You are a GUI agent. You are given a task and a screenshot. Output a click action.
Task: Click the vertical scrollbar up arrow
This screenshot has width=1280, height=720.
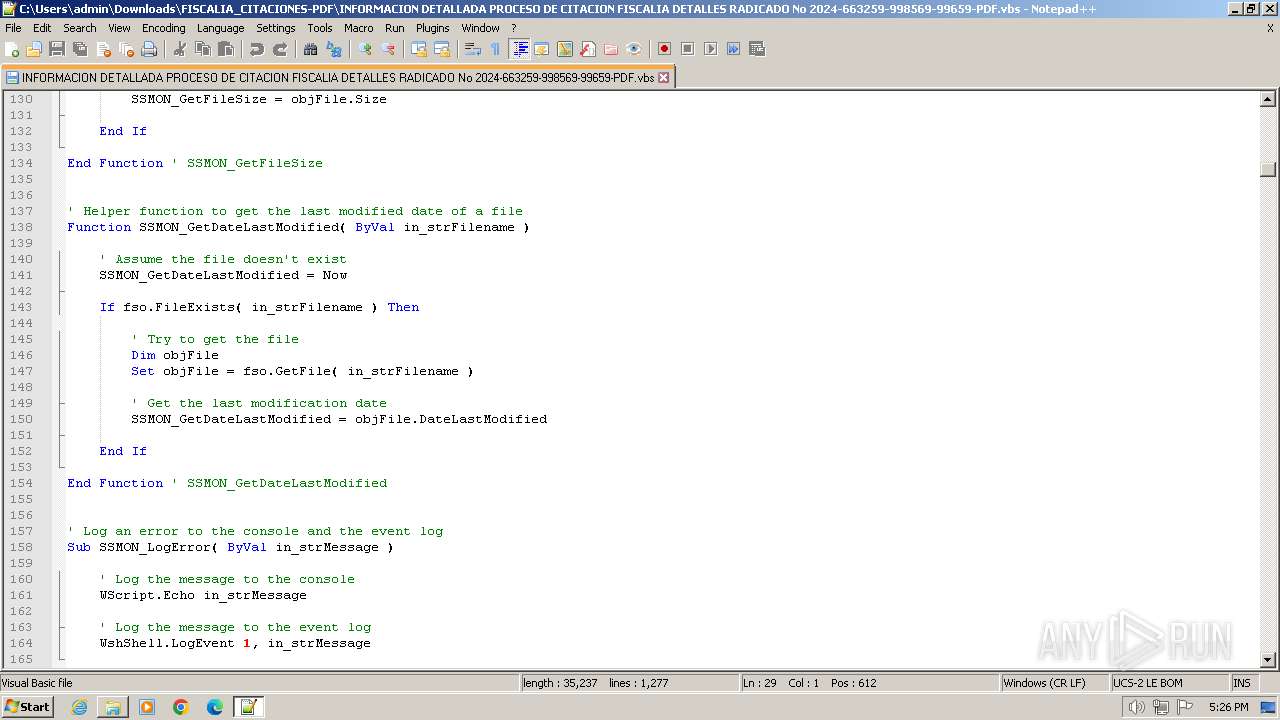point(1268,99)
